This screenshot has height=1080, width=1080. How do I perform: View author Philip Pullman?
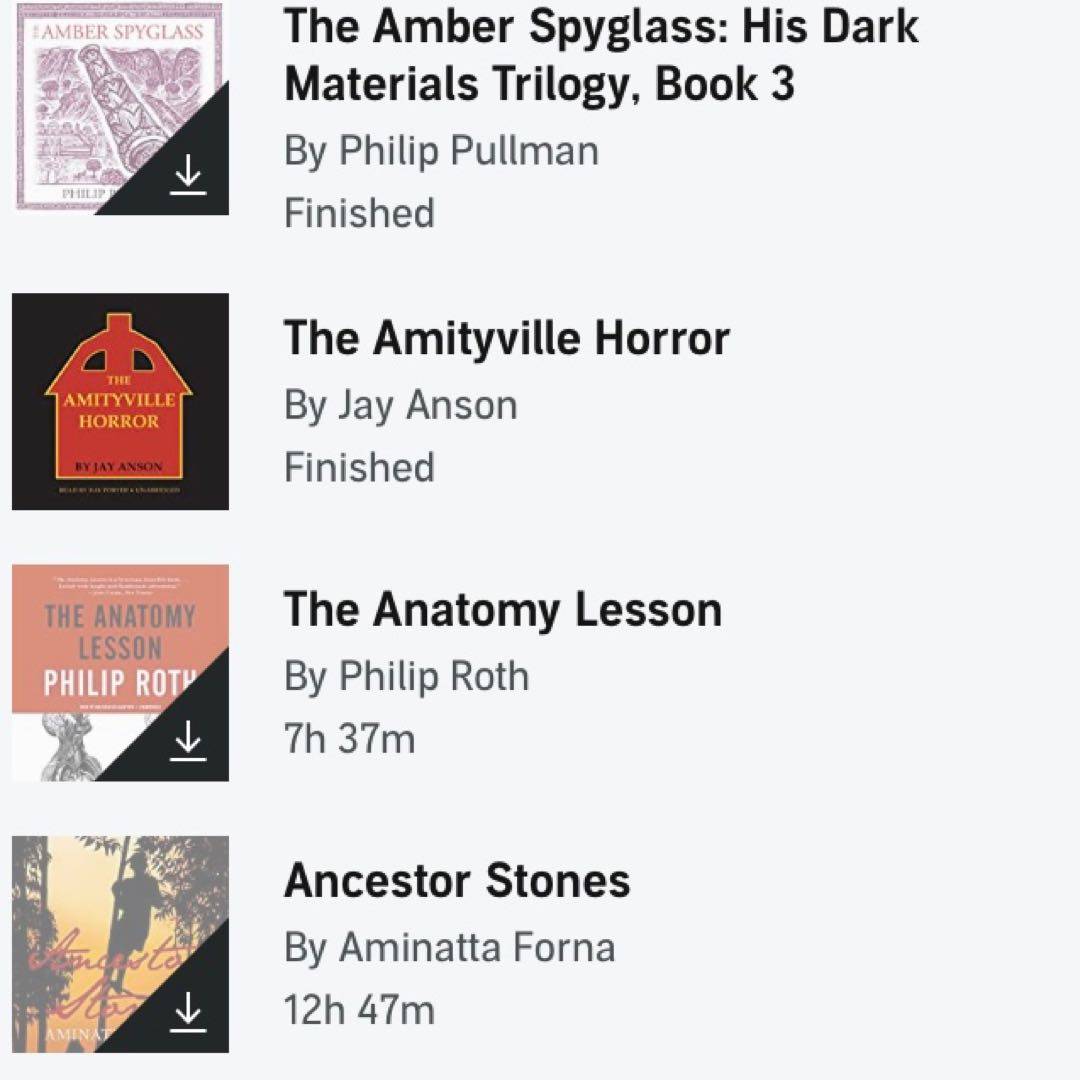(x=441, y=151)
